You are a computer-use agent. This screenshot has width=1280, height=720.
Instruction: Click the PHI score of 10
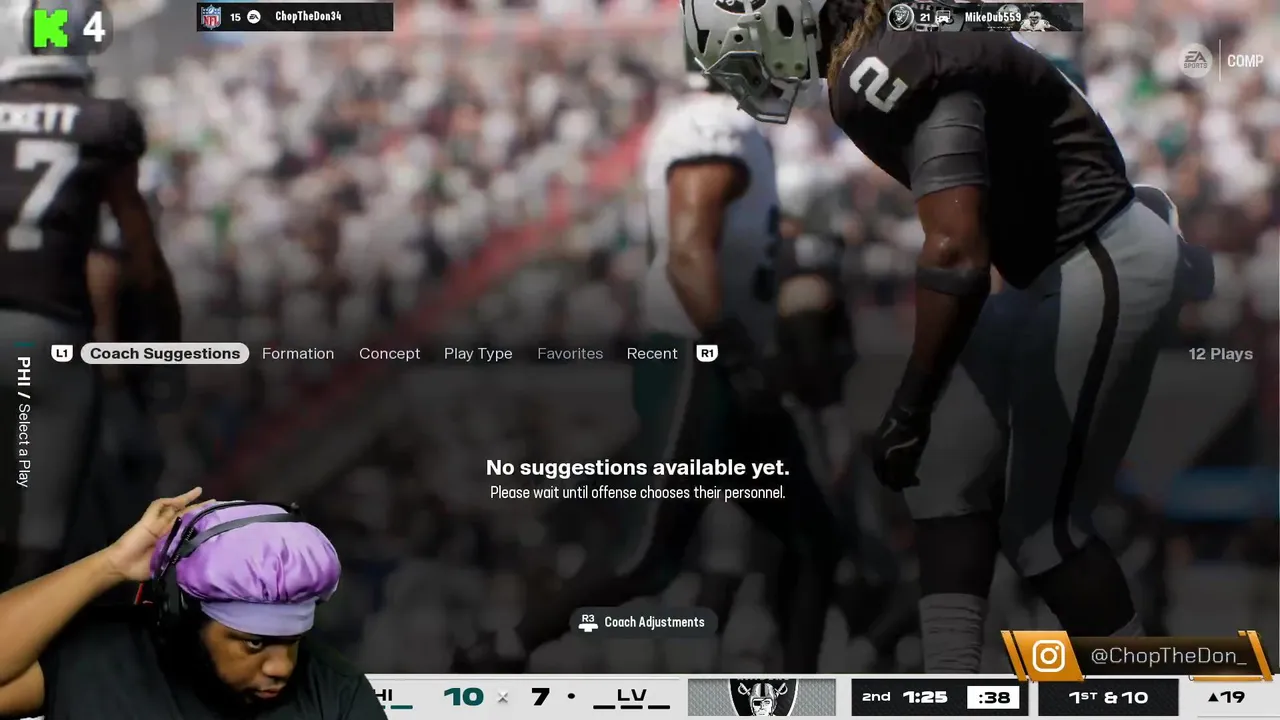pyautogui.click(x=463, y=697)
